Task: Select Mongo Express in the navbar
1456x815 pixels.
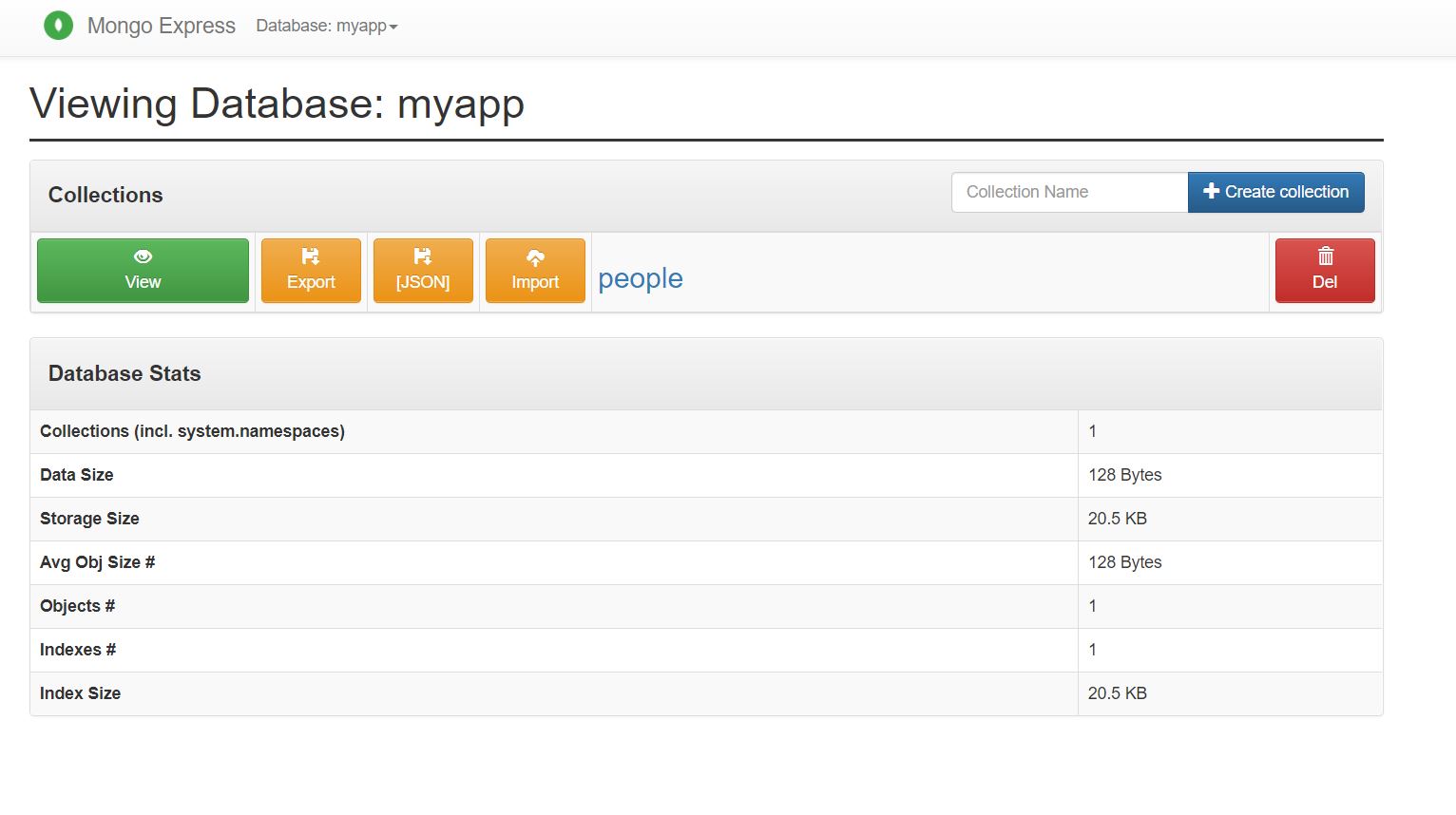Action: 161,26
